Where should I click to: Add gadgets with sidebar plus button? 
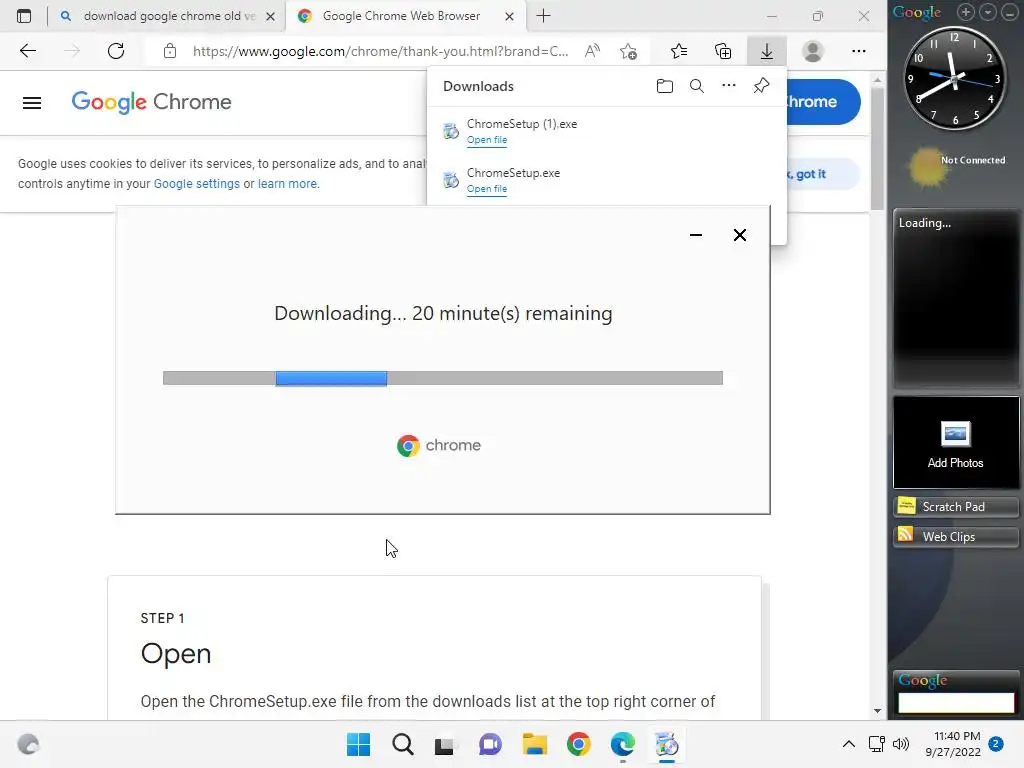[966, 12]
